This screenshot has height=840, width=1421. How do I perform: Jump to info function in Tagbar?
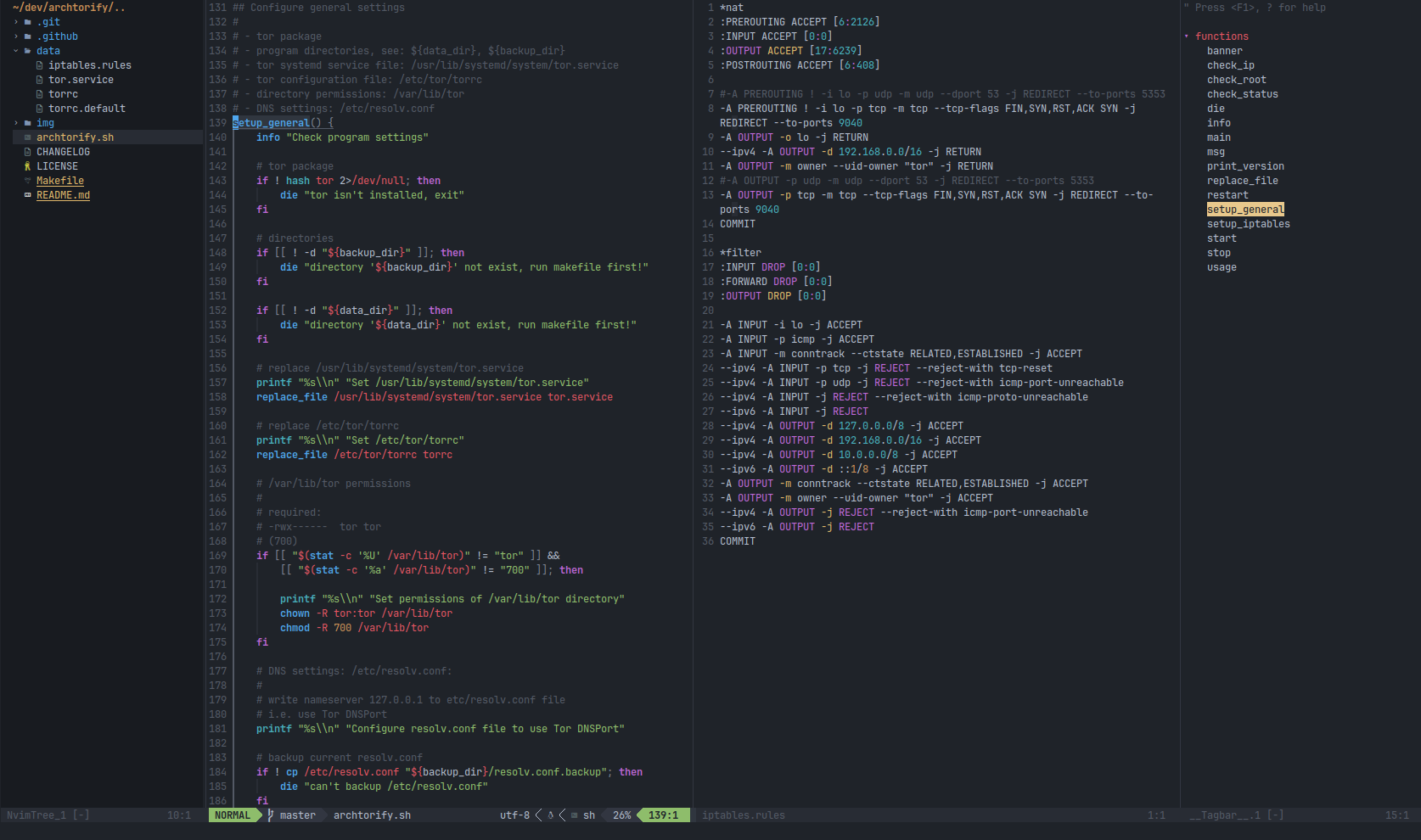(x=1219, y=123)
